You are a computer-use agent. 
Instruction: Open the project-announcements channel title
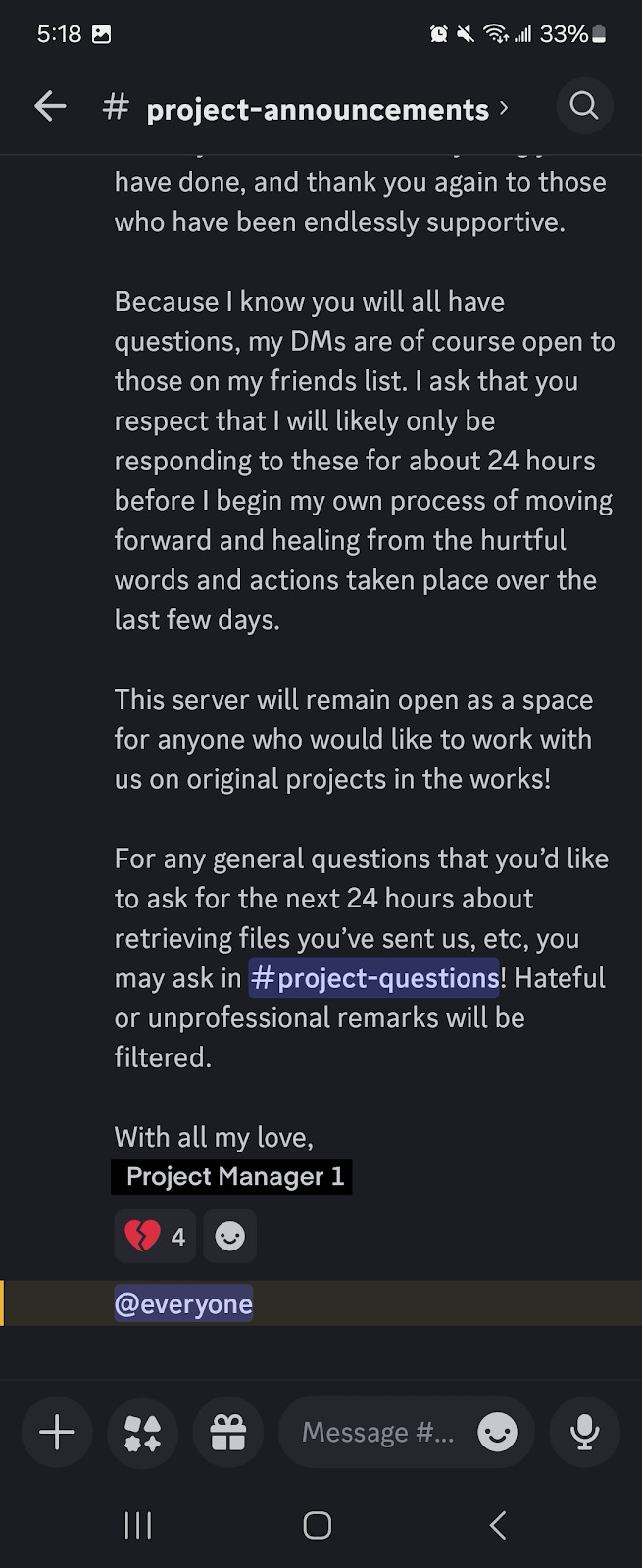click(318, 109)
